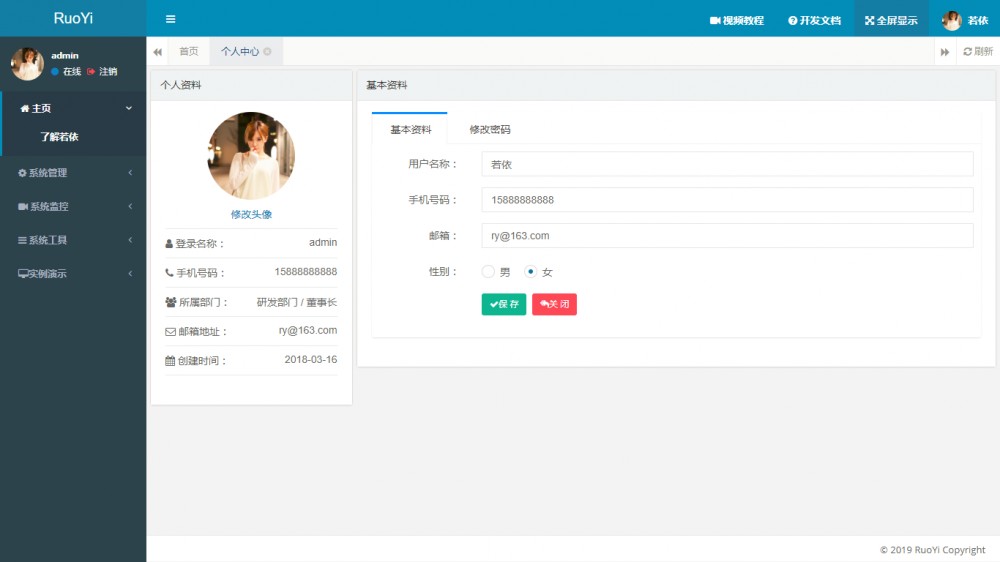The image size is (1000, 562).
Task: Toggle the sidebar hamburger menu icon
Action: point(170,19)
